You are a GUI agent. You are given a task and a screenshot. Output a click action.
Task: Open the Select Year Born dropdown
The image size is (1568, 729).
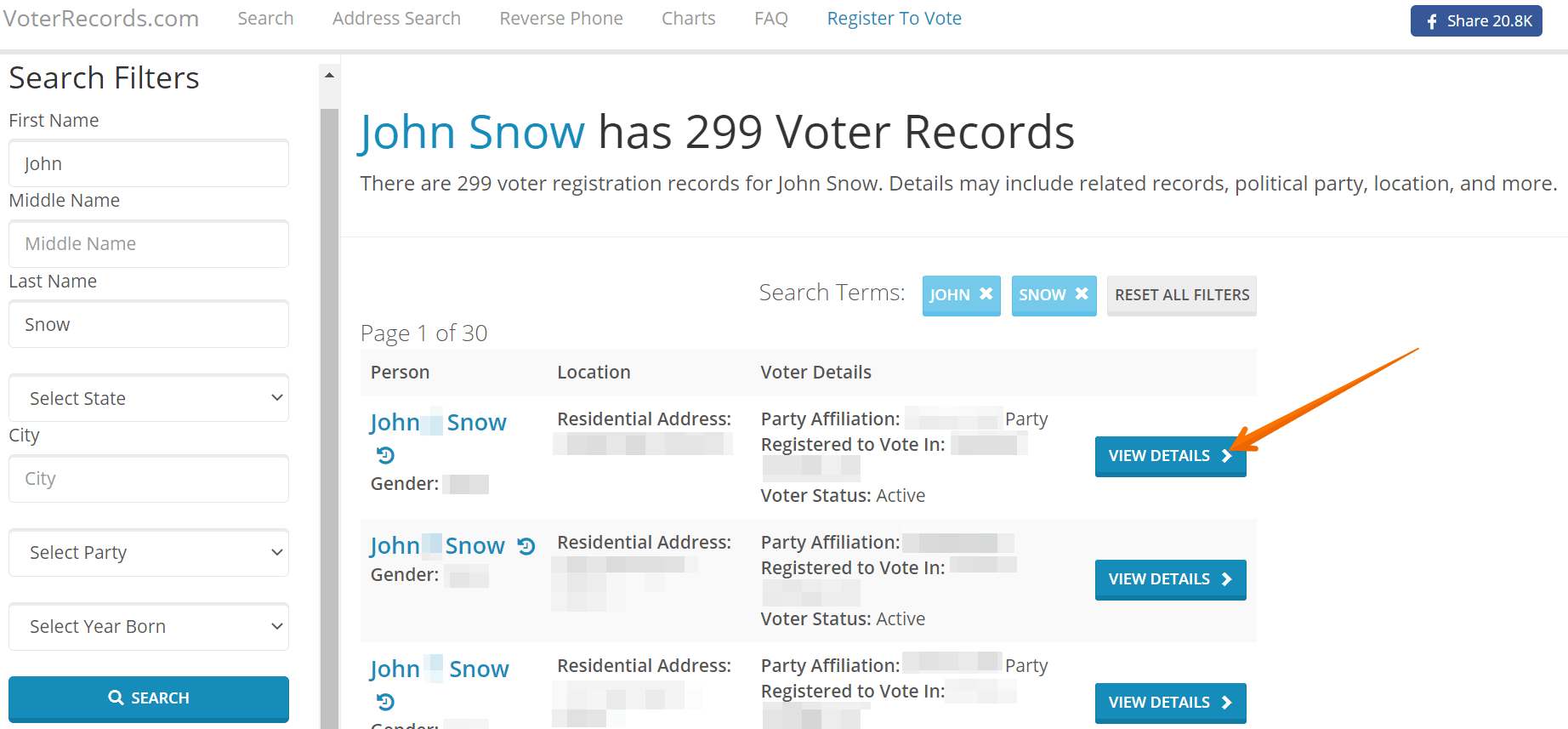[149, 626]
